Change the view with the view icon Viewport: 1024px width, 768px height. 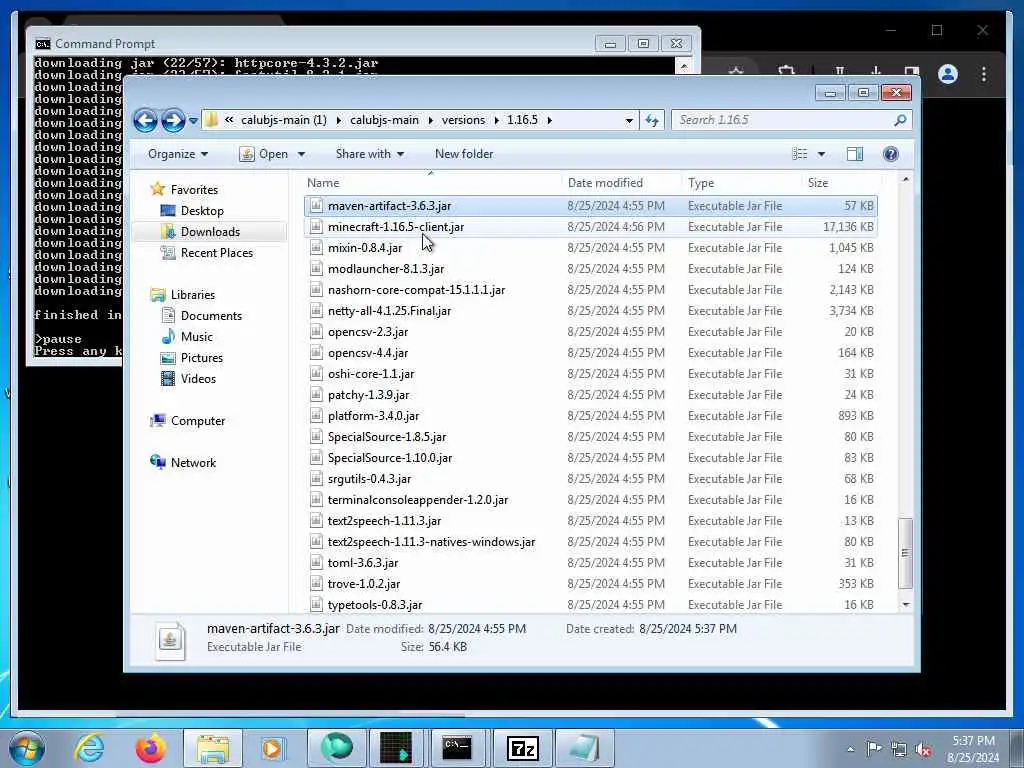pyautogui.click(x=799, y=153)
